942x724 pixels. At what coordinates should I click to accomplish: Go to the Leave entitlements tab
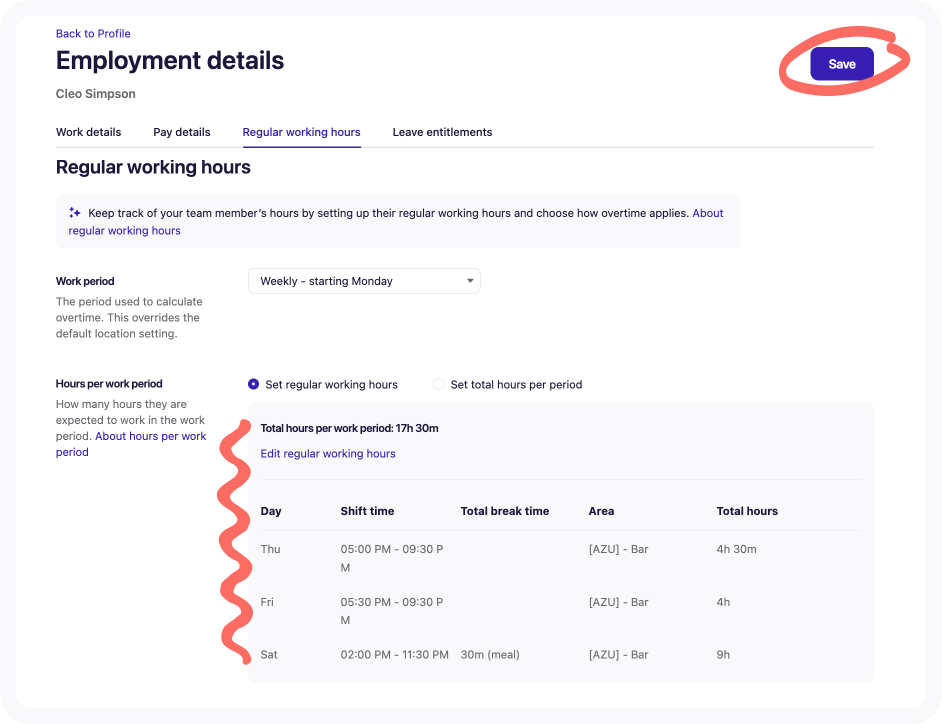tap(442, 131)
